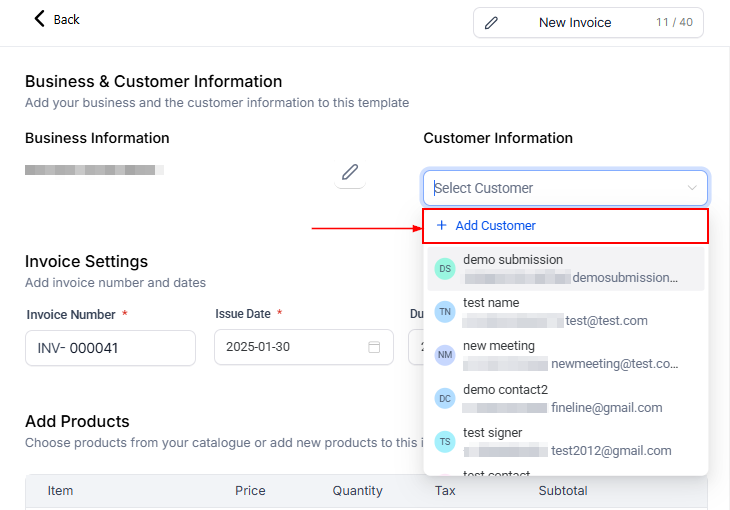
Task: Click the New Invoice title field
Action: click(x=588, y=22)
